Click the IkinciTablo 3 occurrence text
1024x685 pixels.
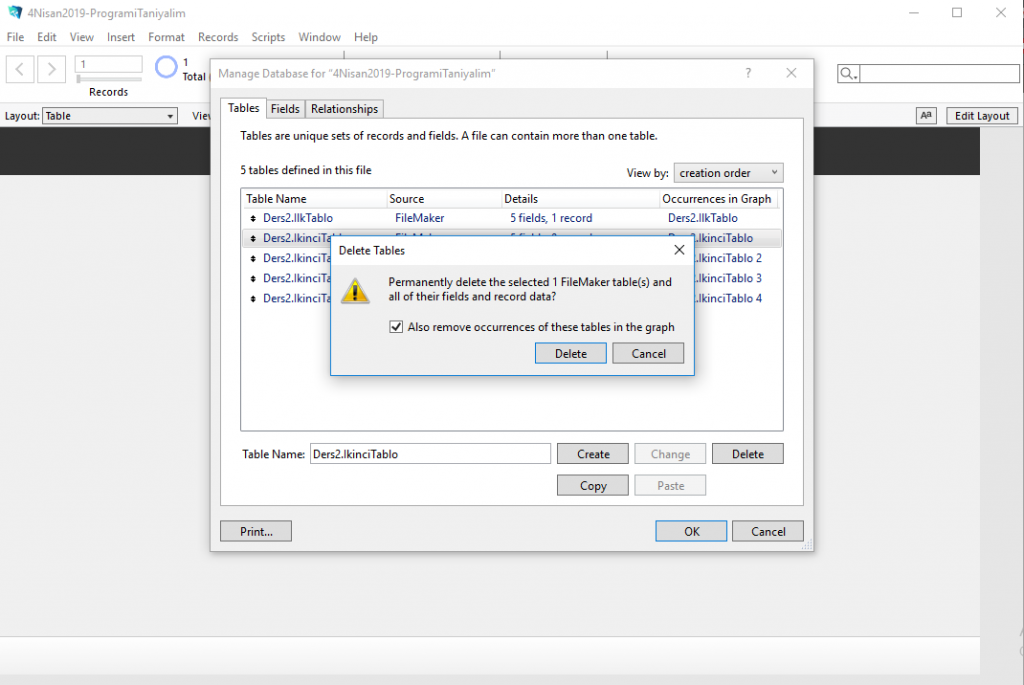click(x=729, y=279)
